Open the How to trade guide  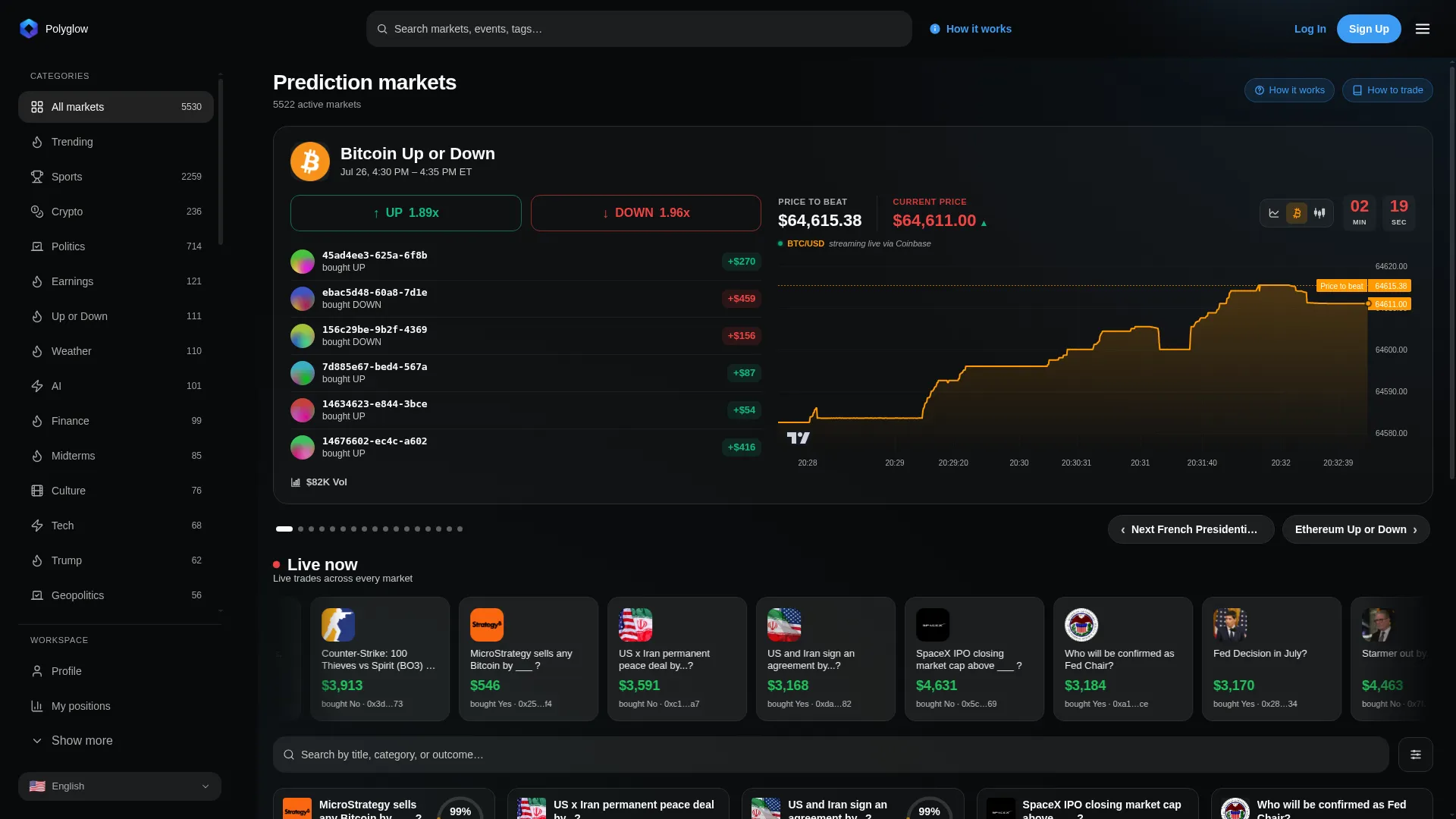click(1387, 90)
